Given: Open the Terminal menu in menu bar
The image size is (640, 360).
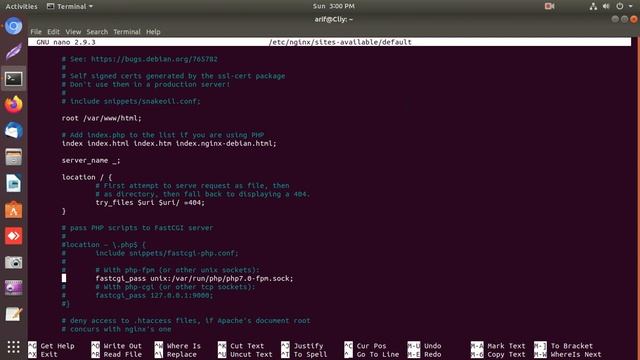Looking at the screenshot, I should (x=127, y=32).
